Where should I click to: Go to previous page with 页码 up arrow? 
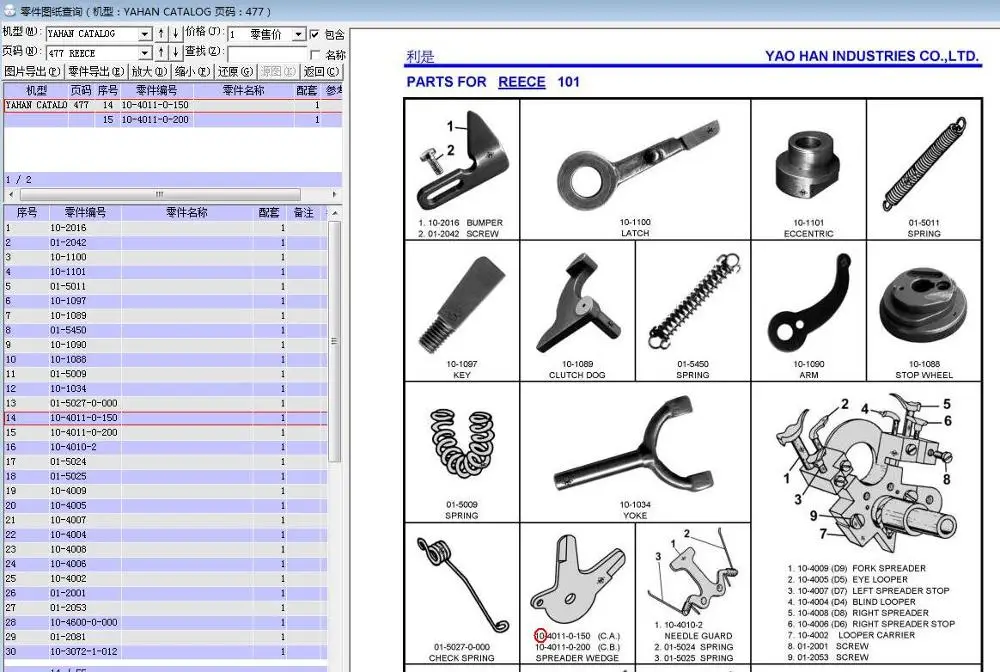pos(161,52)
